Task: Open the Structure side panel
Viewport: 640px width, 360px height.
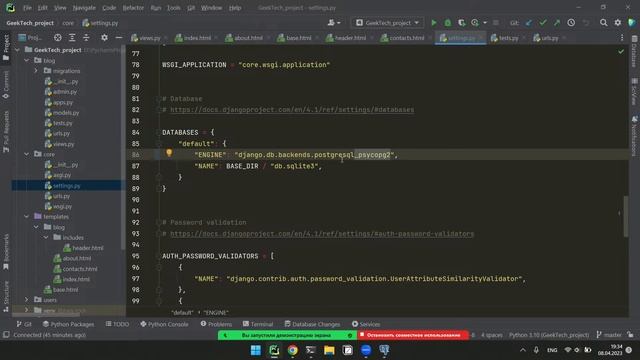Action: click(x=6, y=296)
